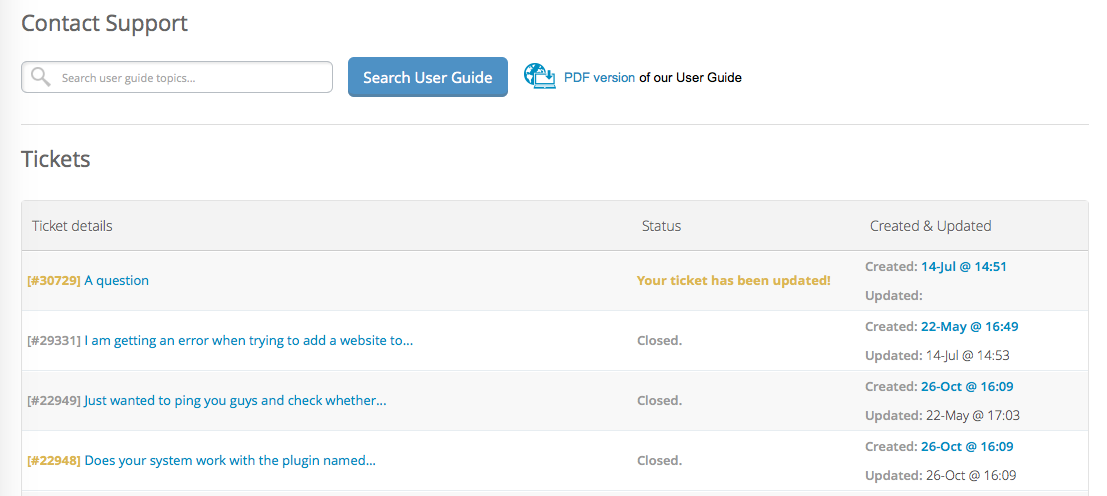The image size is (1107, 496).
Task: Open the 'error when trying to add a website' ticket
Action: tap(248, 340)
